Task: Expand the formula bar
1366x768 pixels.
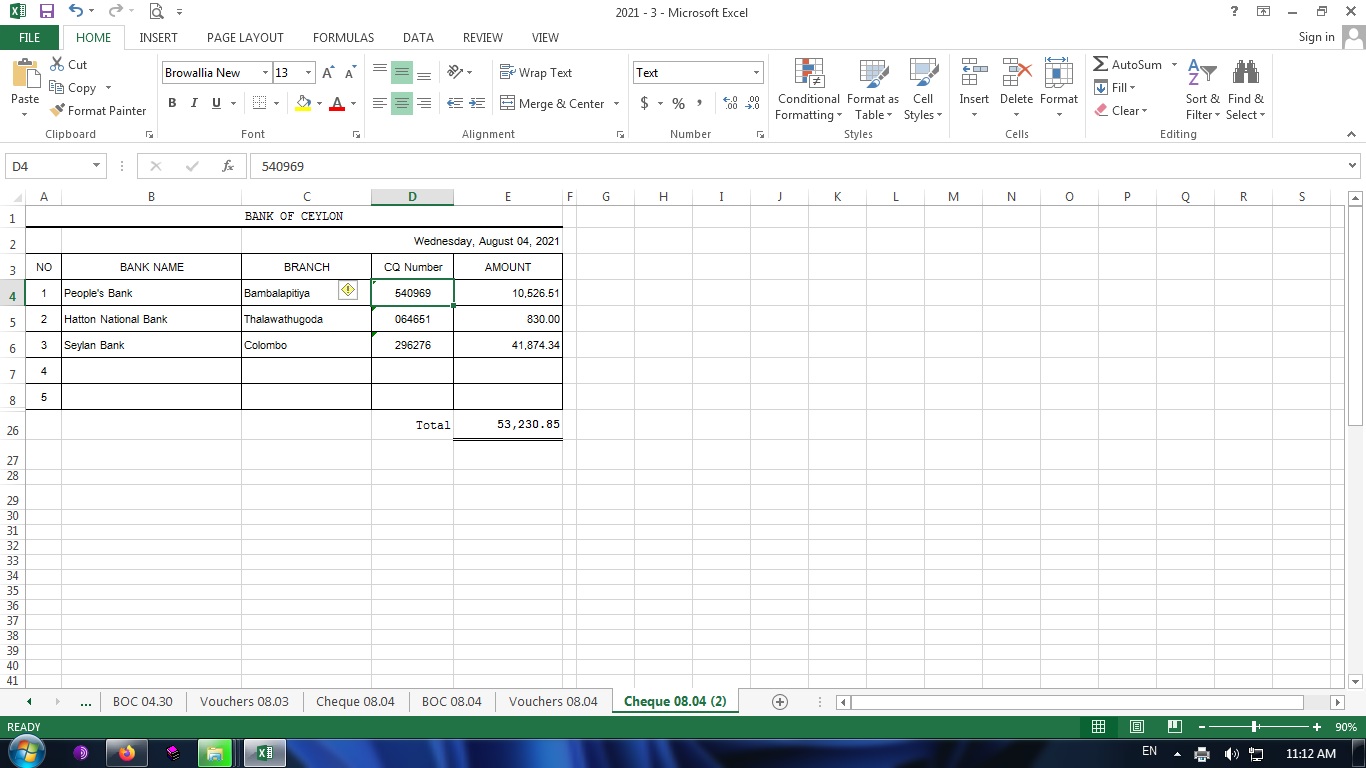Action: 1352,166
